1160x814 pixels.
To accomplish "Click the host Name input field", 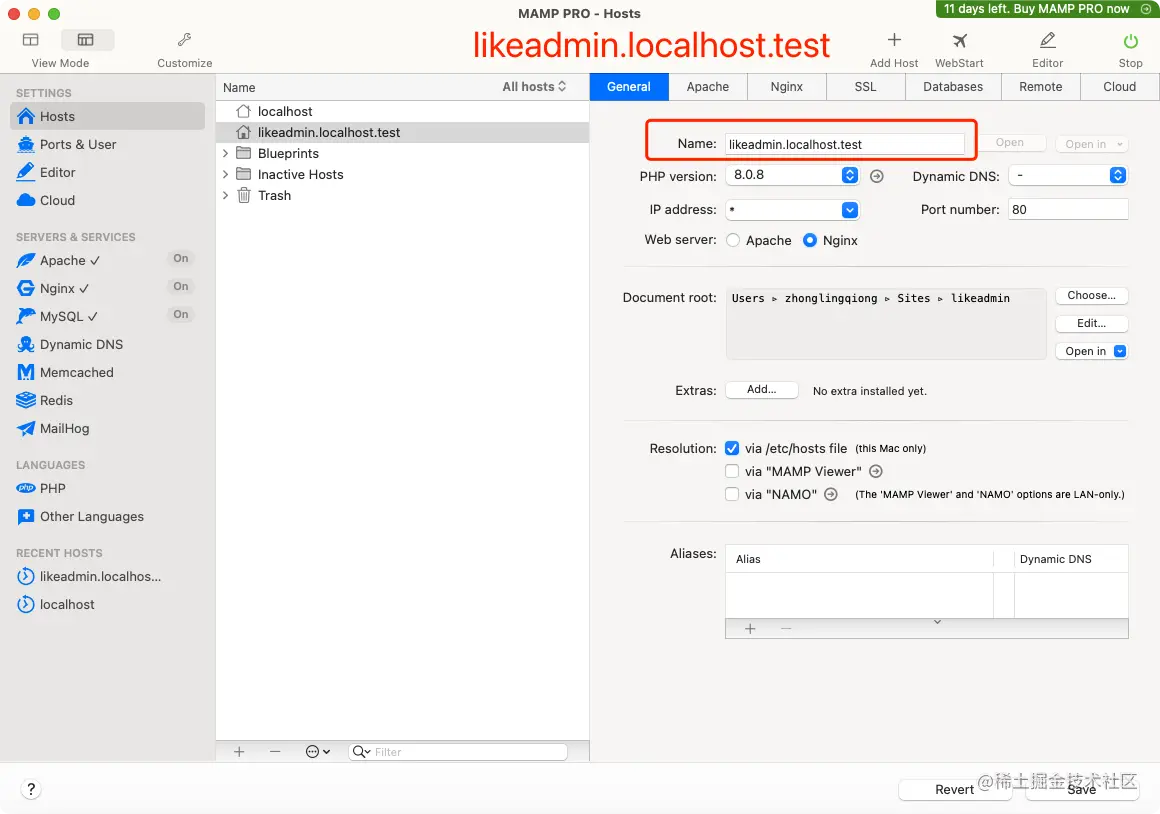I will (844, 144).
